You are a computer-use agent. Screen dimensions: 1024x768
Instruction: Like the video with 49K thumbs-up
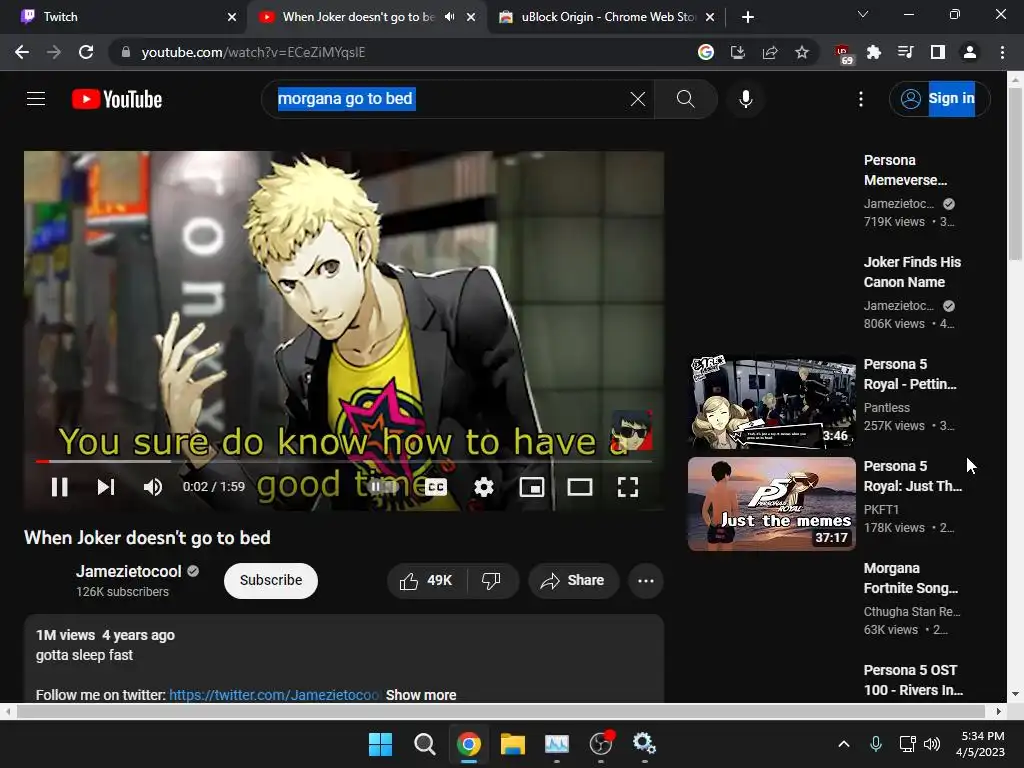tap(427, 580)
